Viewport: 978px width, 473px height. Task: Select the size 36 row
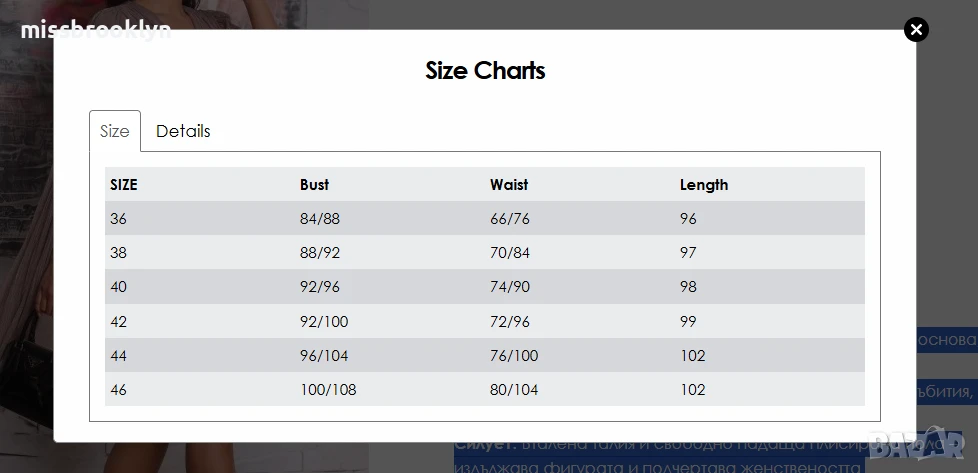pos(485,218)
